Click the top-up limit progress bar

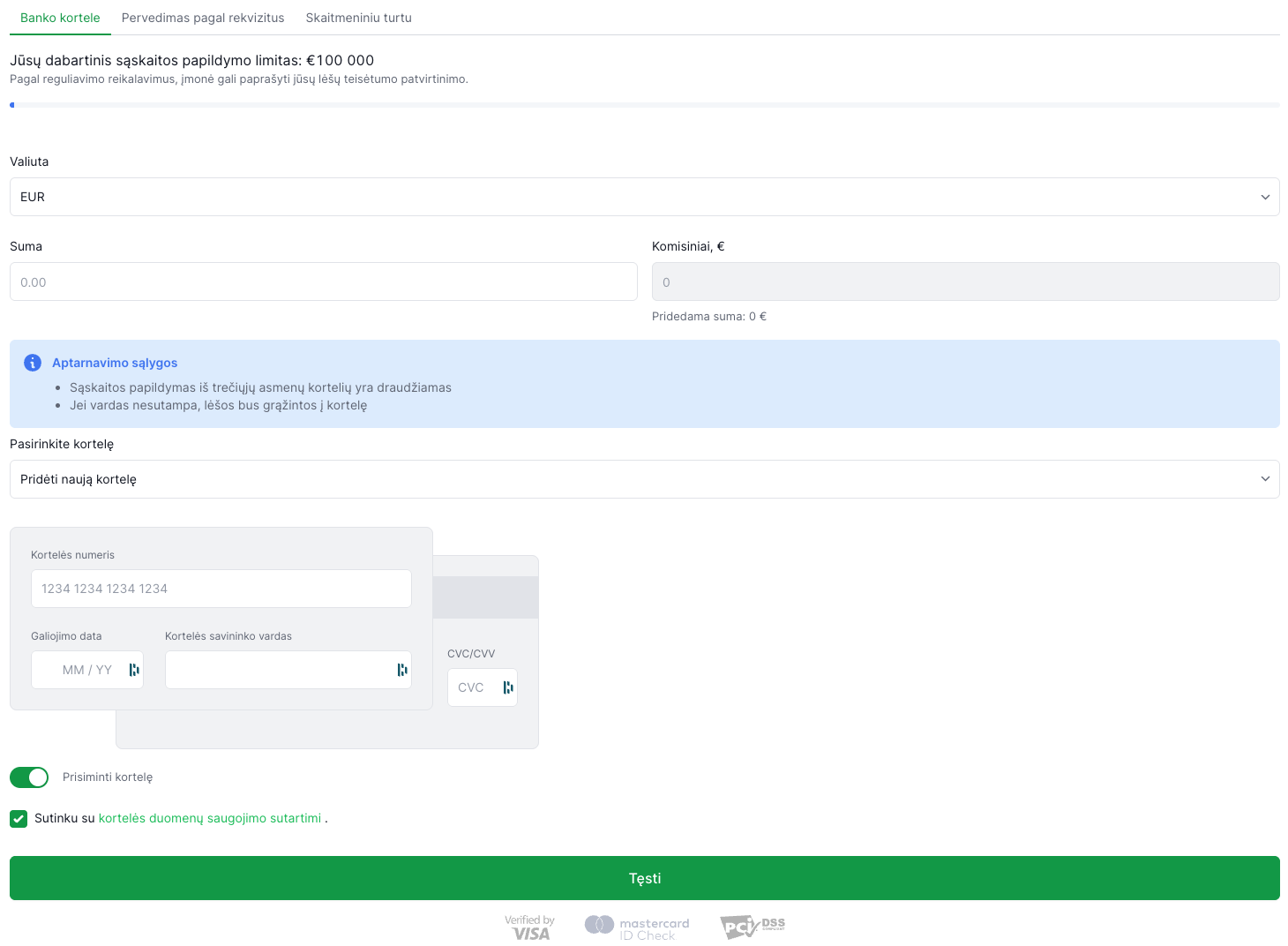[644, 105]
